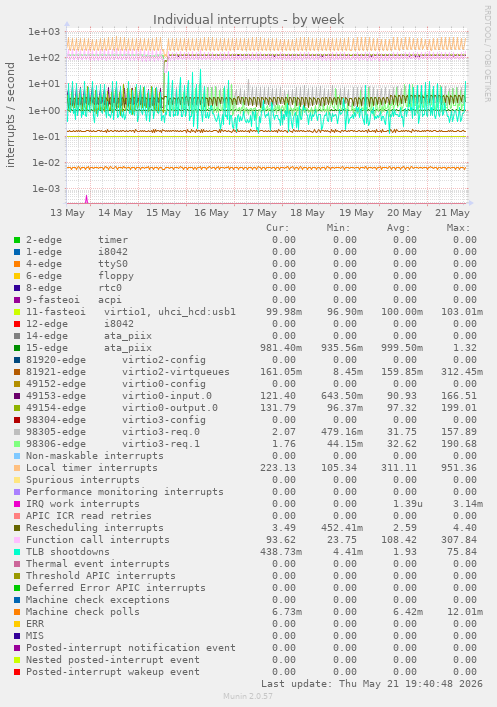Click the Local timer interrupts color swatch
This screenshot has width=497, height=707.
17,468
